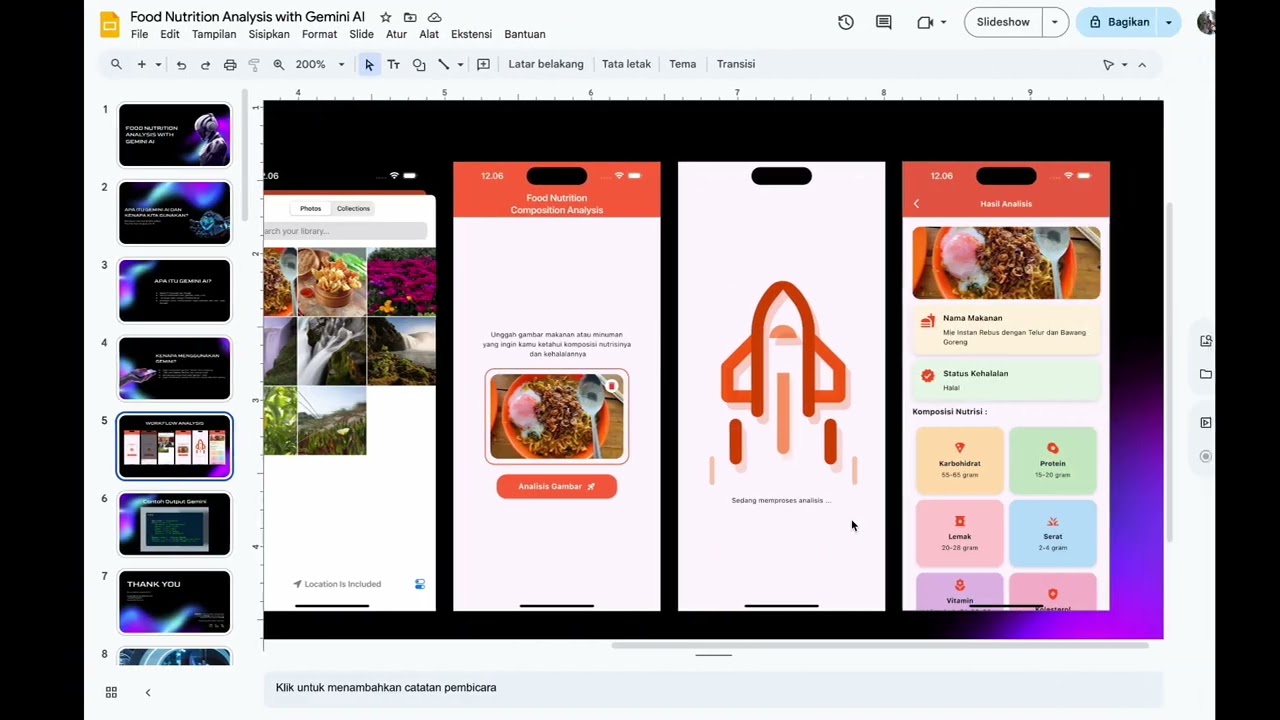
Task: Open the Sisipkan menu
Action: pos(269,34)
